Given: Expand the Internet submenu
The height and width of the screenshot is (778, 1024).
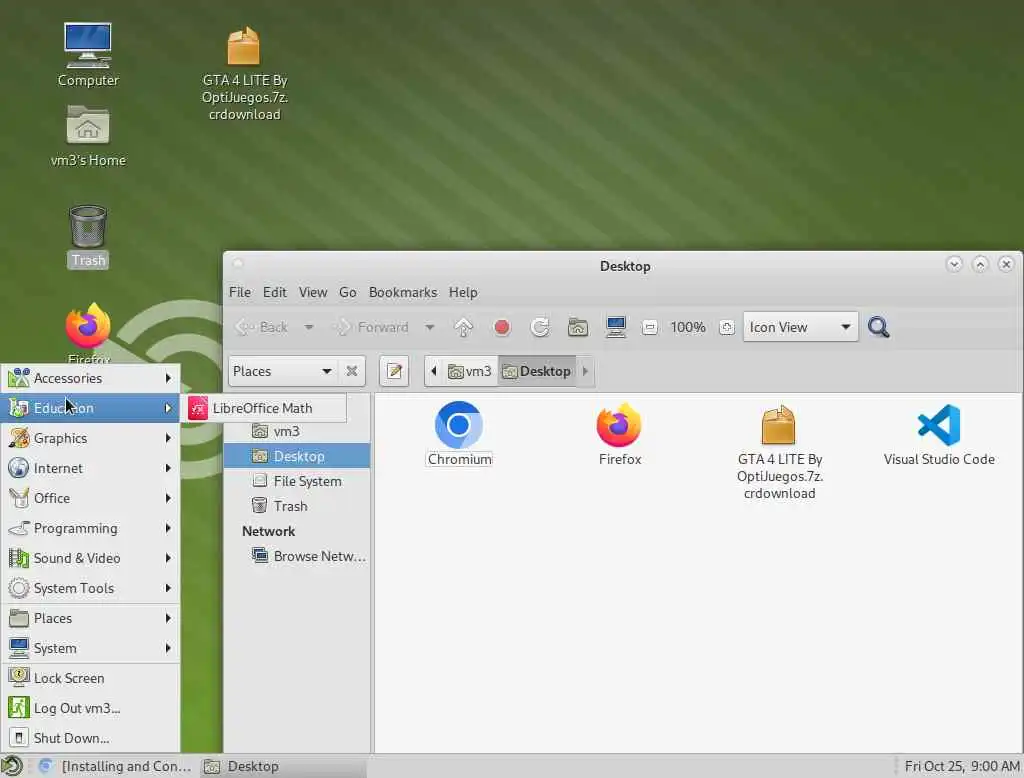Looking at the screenshot, I should coord(91,468).
